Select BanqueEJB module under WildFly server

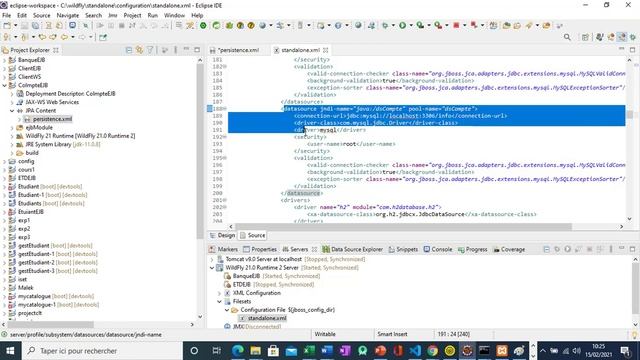coord(246,276)
